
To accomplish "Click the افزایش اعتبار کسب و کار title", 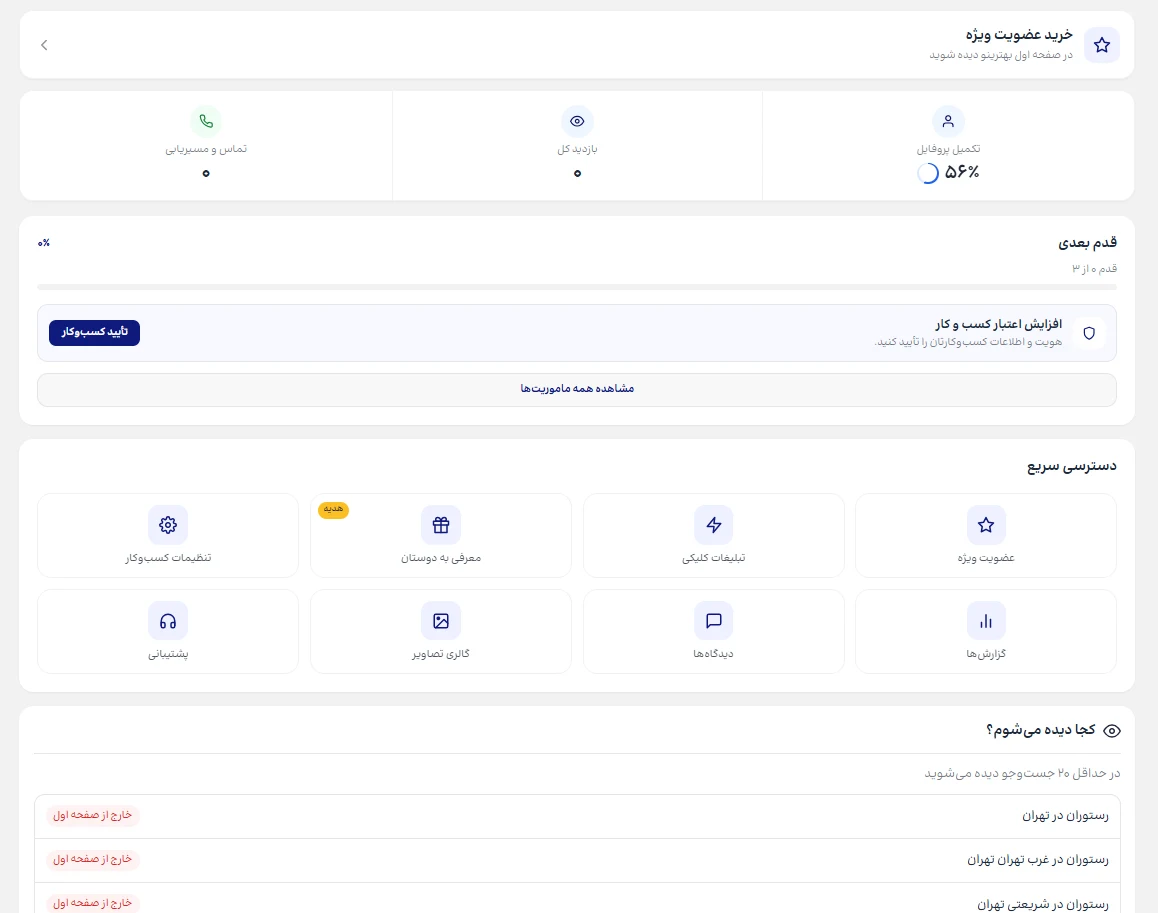I will pyautogui.click(x=998, y=324).
